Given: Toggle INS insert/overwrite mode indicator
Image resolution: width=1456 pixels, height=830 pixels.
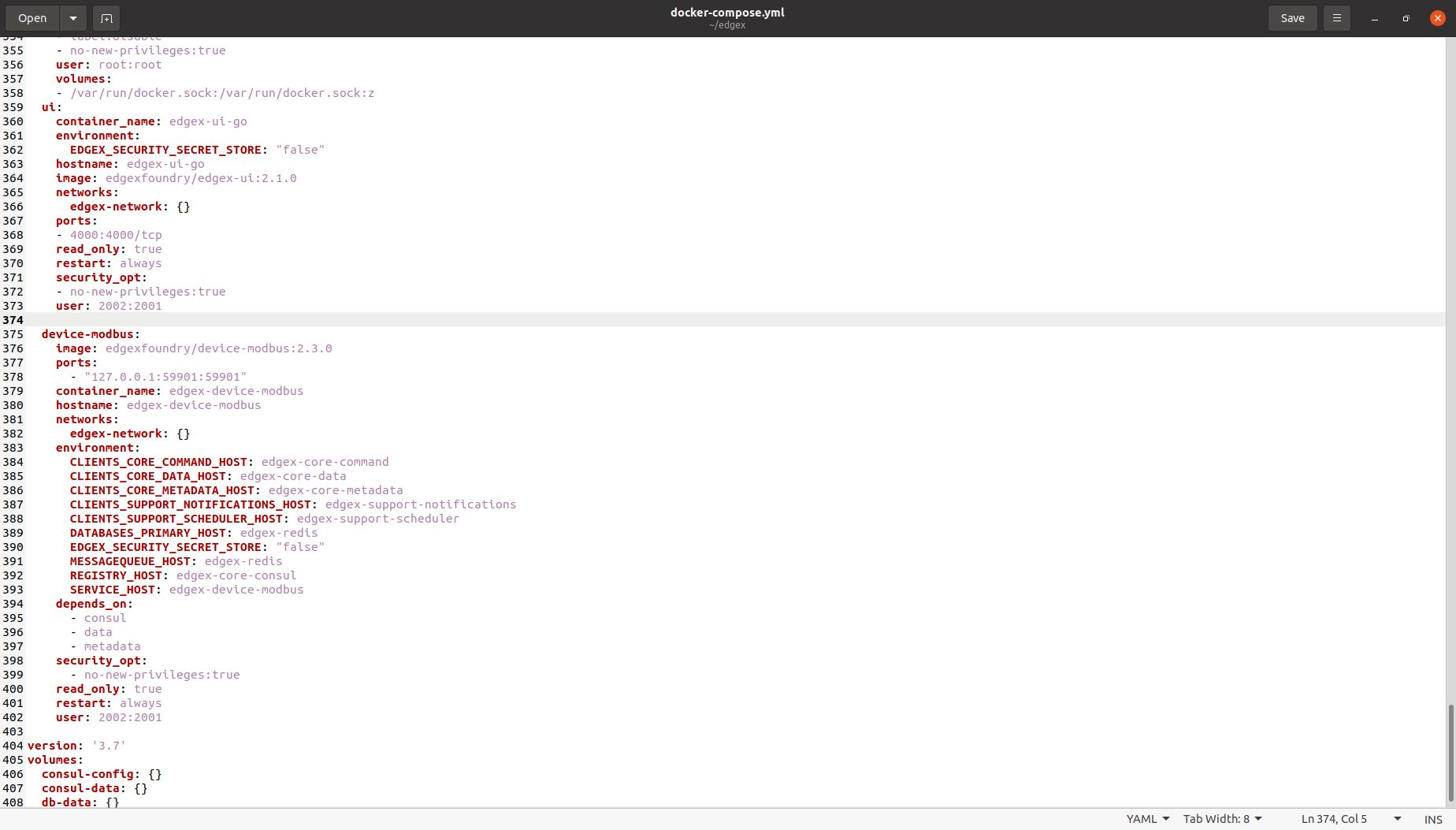Looking at the screenshot, I should (1433, 819).
